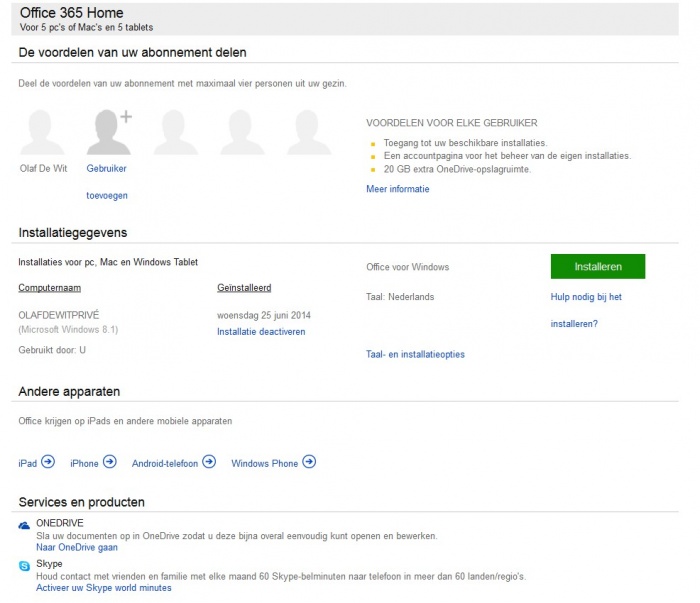Click the arrow circle icon next to iPhone
700x603 pixels.
pyautogui.click(x=109, y=461)
